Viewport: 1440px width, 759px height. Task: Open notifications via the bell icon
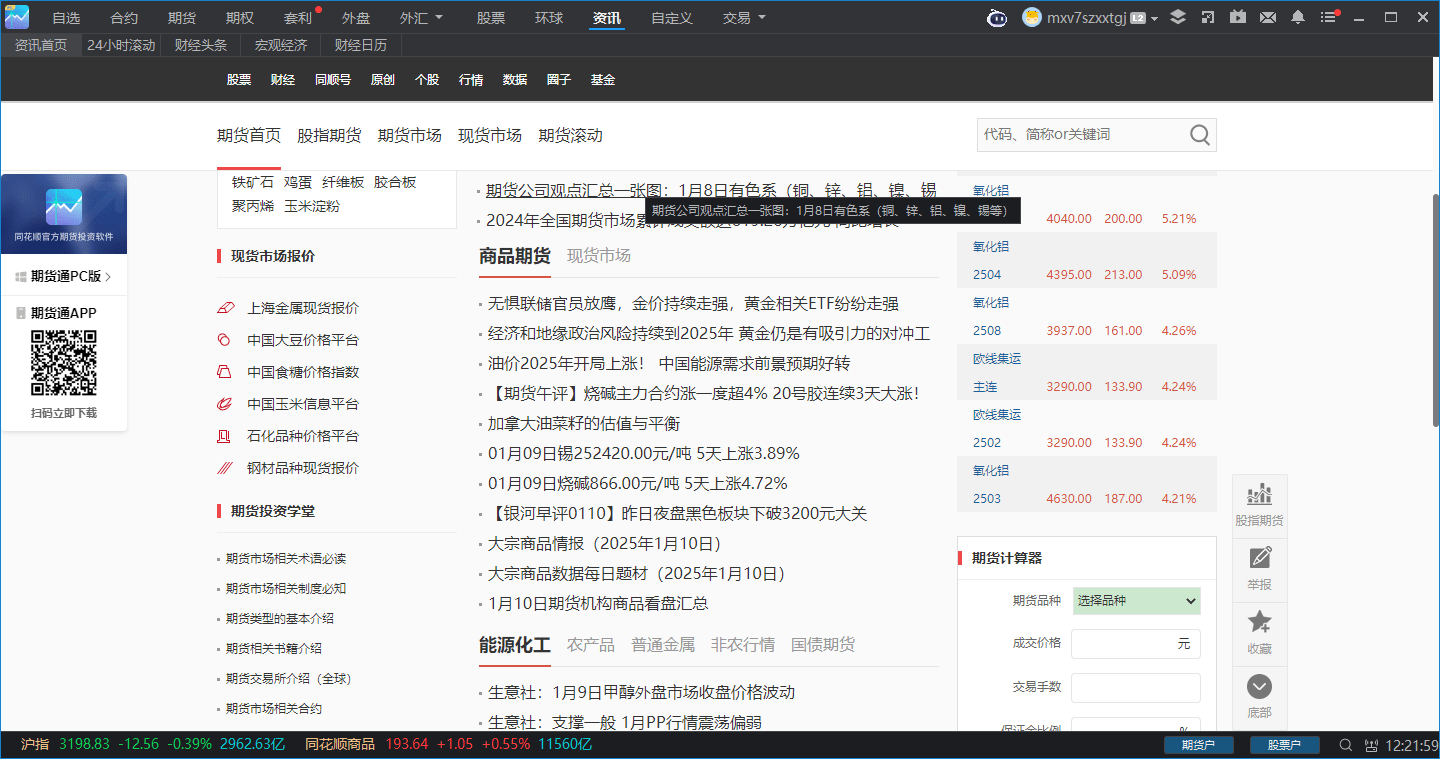click(x=1300, y=17)
